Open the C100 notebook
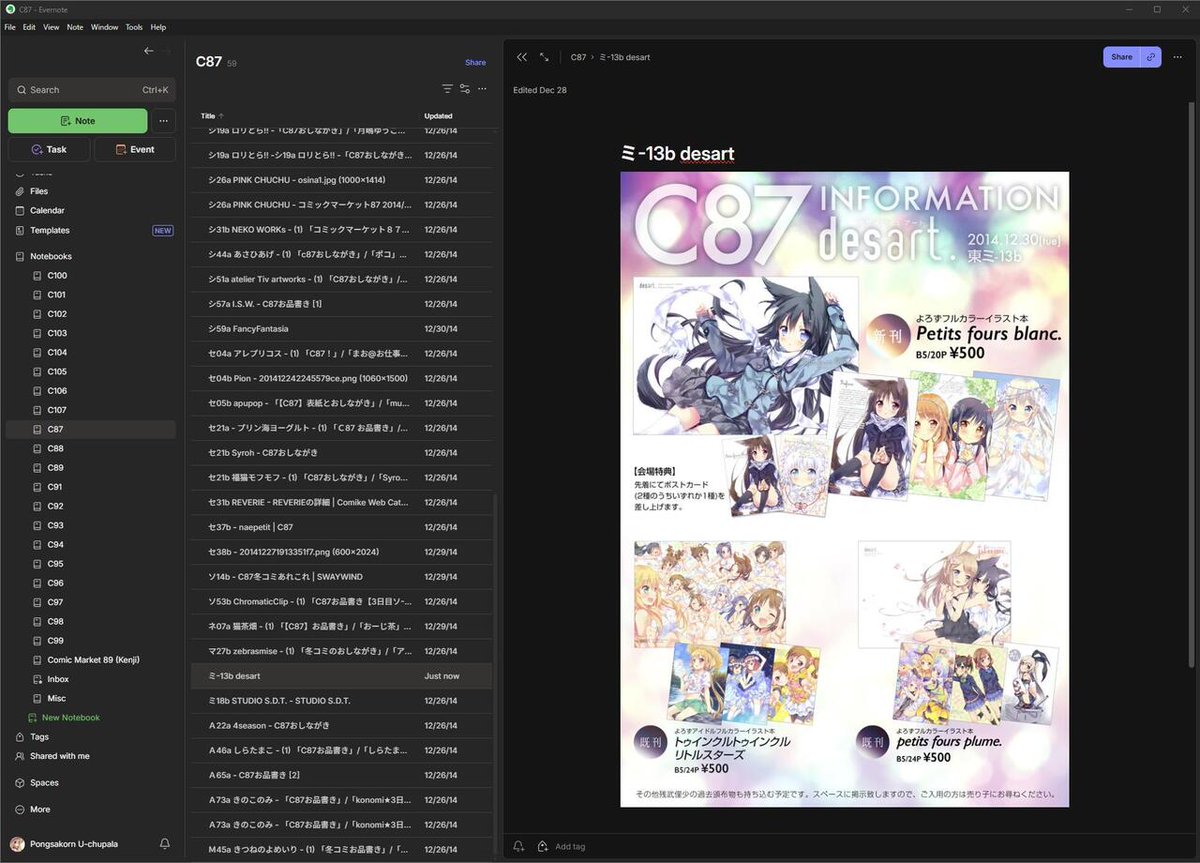The image size is (1200, 863). (x=57, y=275)
